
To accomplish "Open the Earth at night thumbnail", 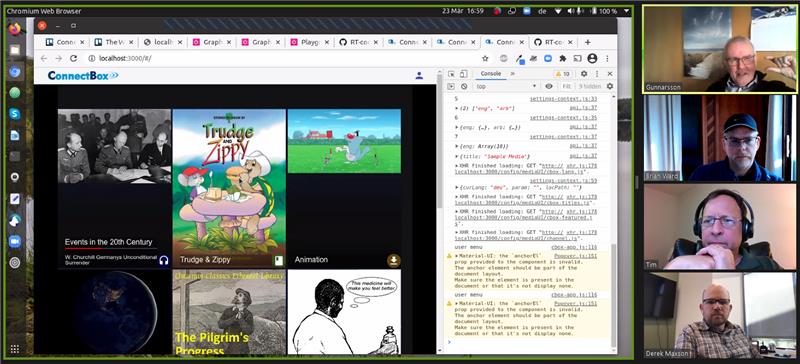I will point(114,312).
